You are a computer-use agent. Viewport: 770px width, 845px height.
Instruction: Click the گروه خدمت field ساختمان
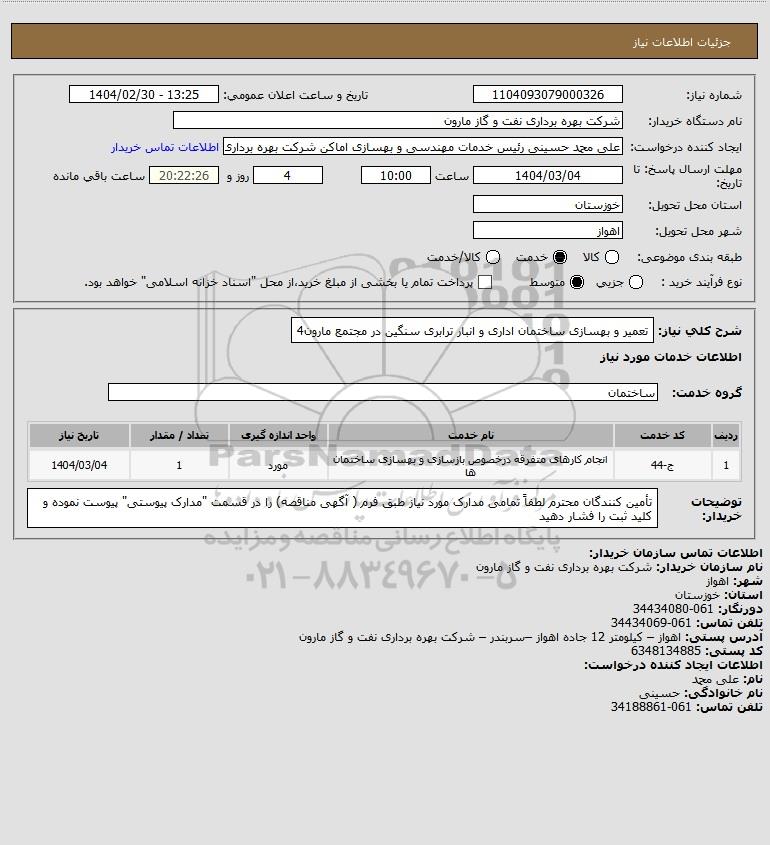click(383, 392)
